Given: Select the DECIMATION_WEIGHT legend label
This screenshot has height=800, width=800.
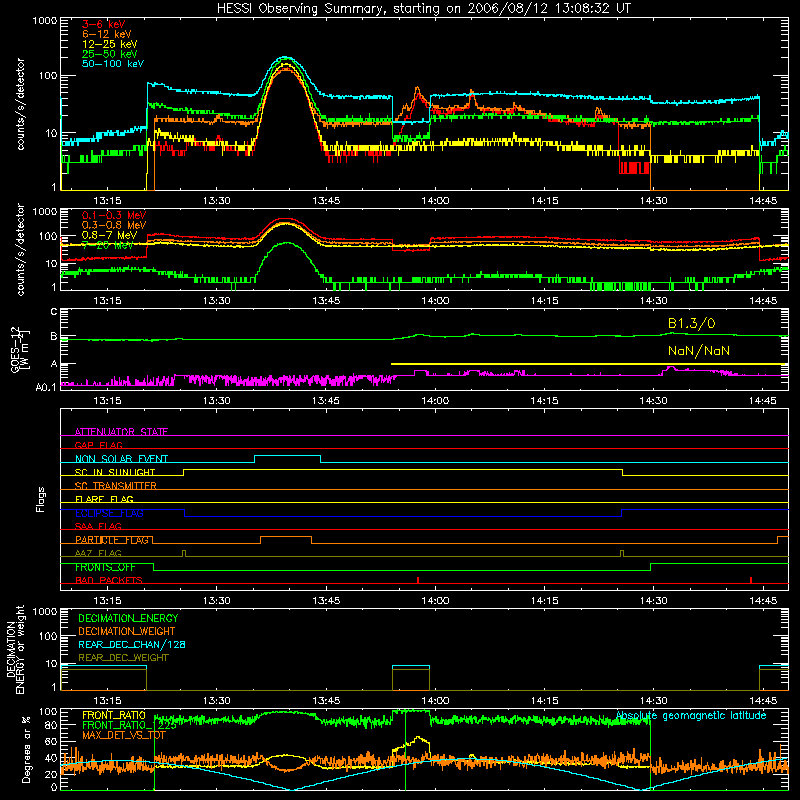Looking at the screenshot, I should pyautogui.click(x=127, y=631).
